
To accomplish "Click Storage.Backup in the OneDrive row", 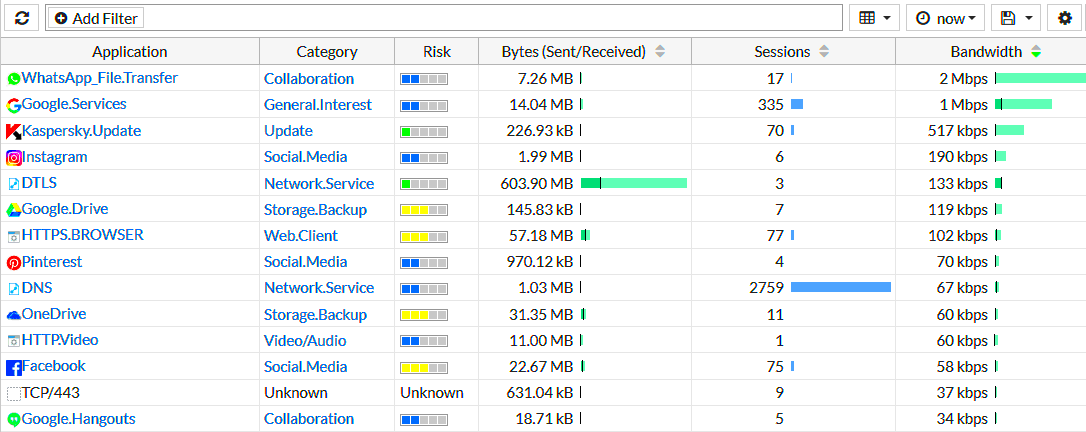I will pyautogui.click(x=315, y=314).
